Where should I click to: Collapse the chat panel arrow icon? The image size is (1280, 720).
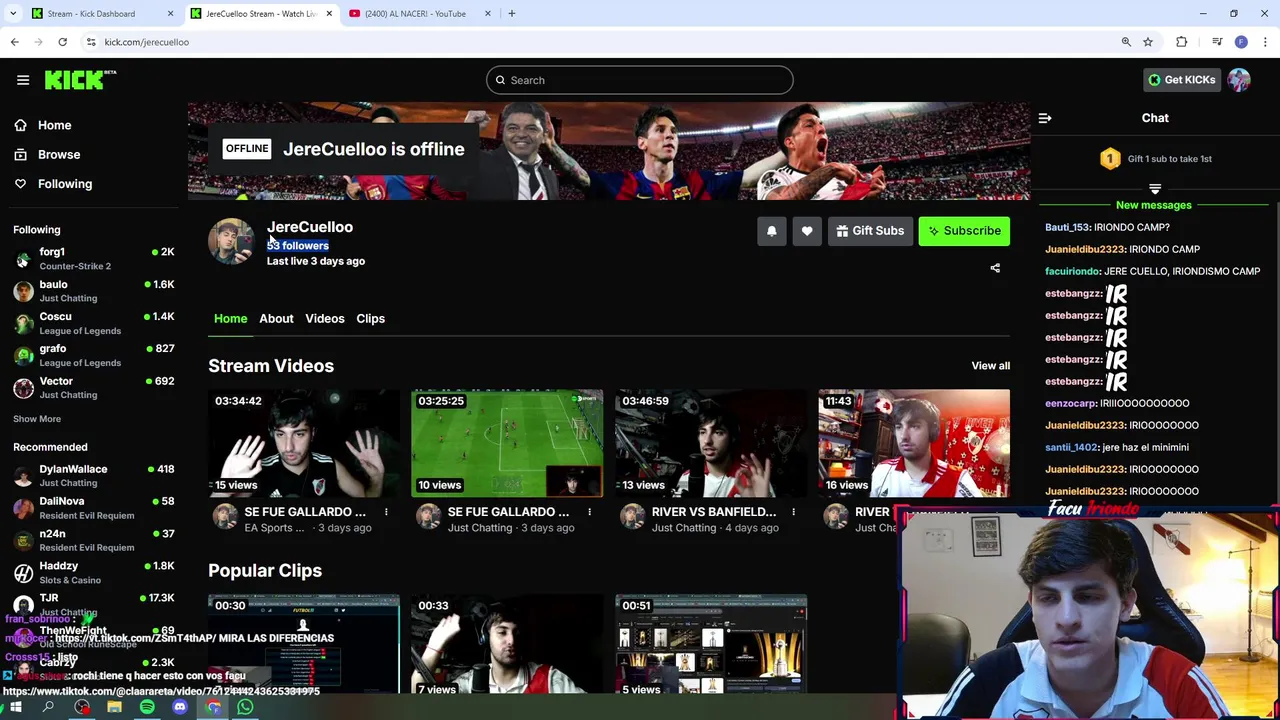[1045, 118]
